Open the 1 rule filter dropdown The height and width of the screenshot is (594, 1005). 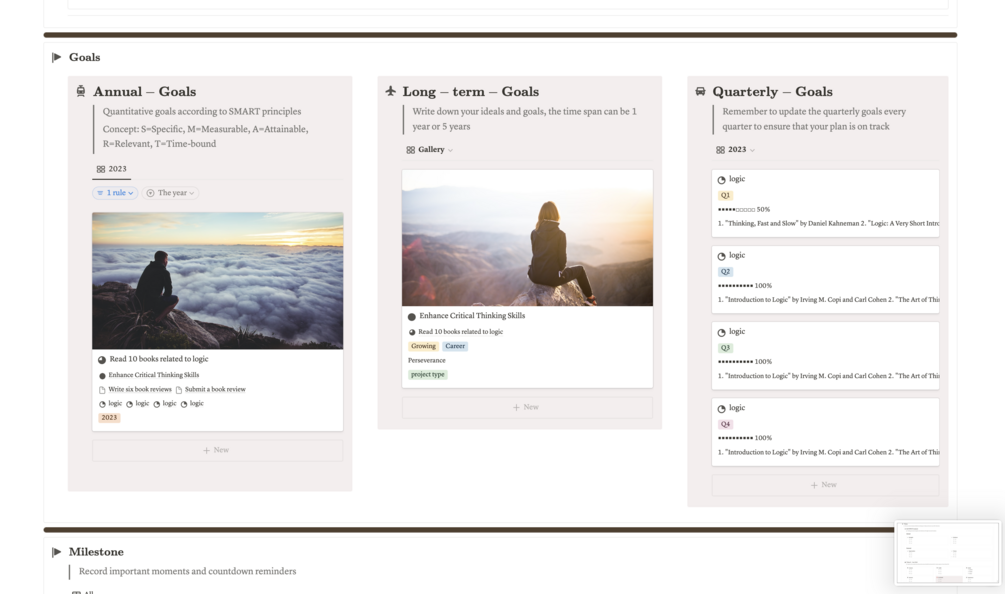pos(115,193)
